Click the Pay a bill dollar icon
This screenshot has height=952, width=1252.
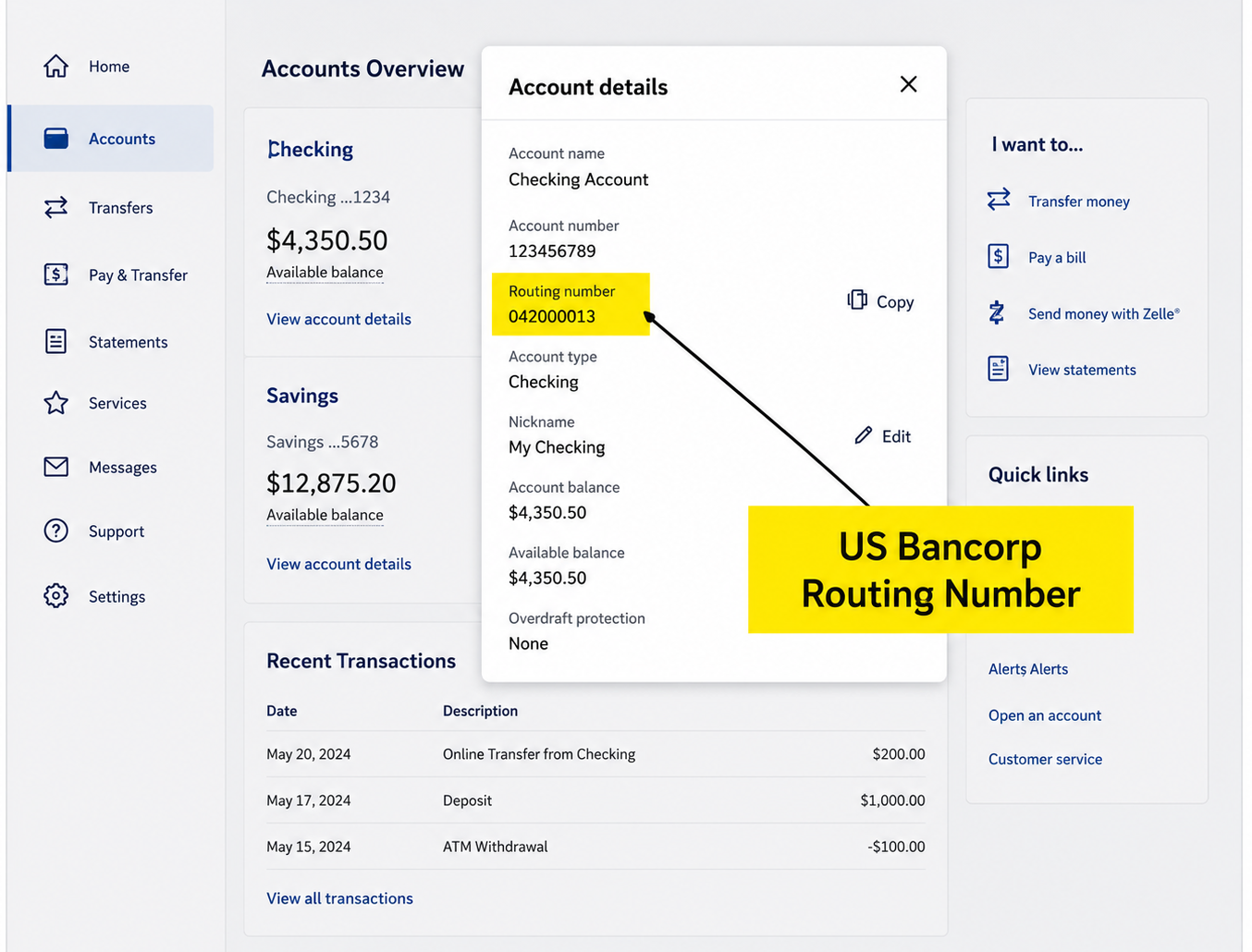tap(999, 256)
